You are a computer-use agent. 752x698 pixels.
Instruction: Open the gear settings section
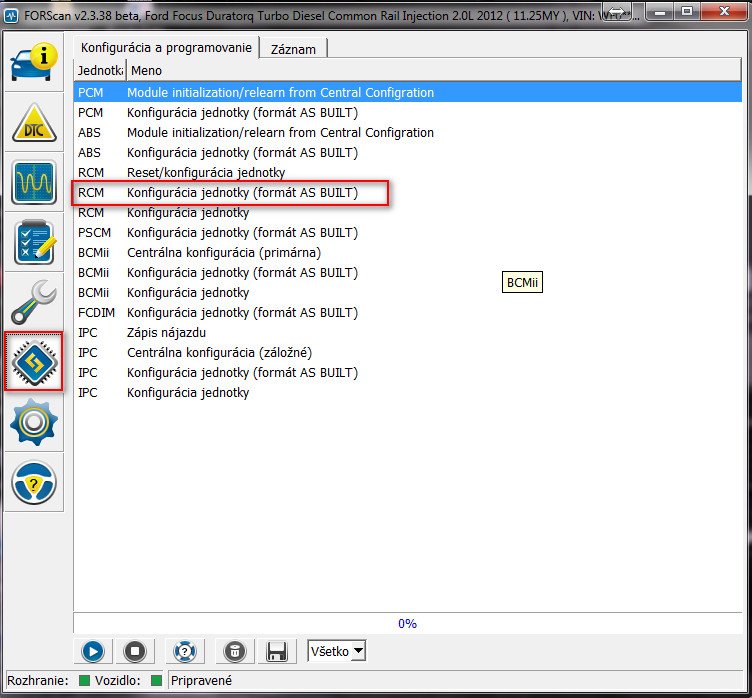[x=34, y=422]
